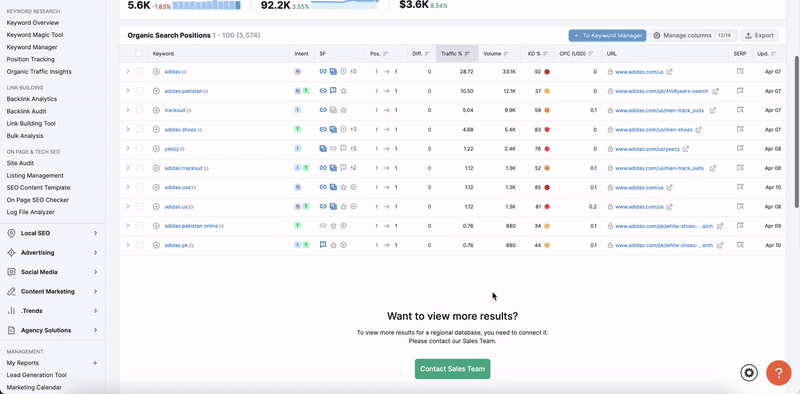Click the Traffic % column header
Screen dimensions: 800x394
click(457, 54)
